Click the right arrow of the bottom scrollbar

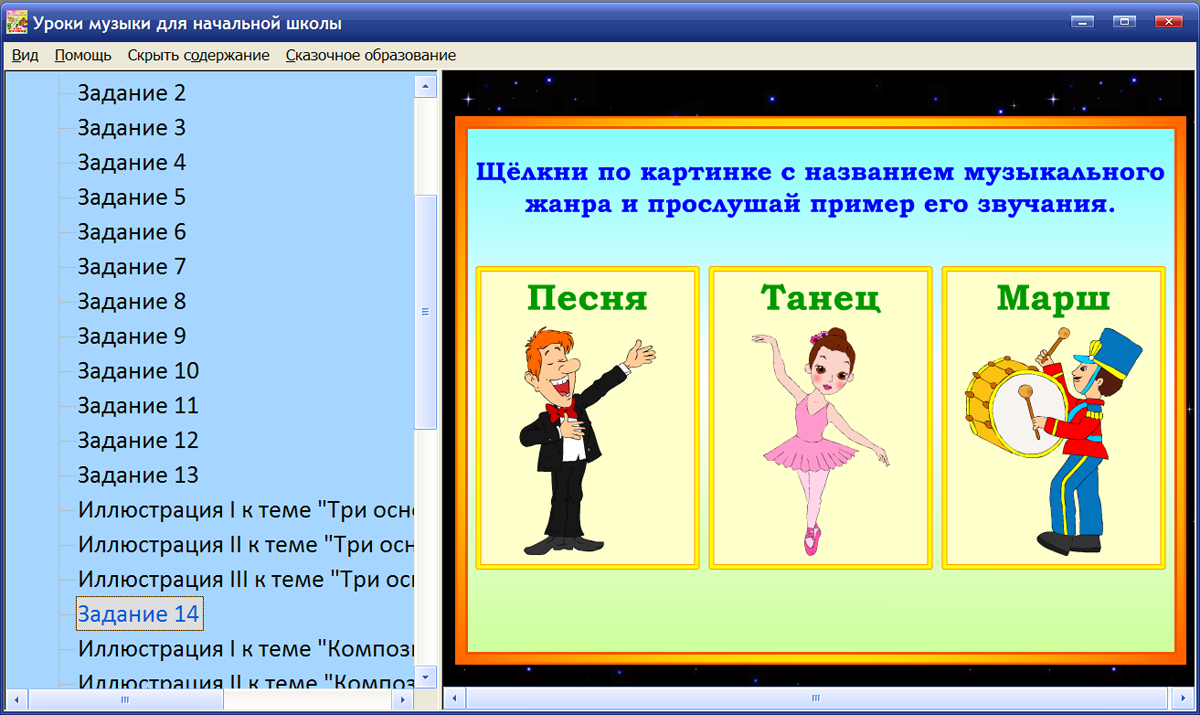1186,699
